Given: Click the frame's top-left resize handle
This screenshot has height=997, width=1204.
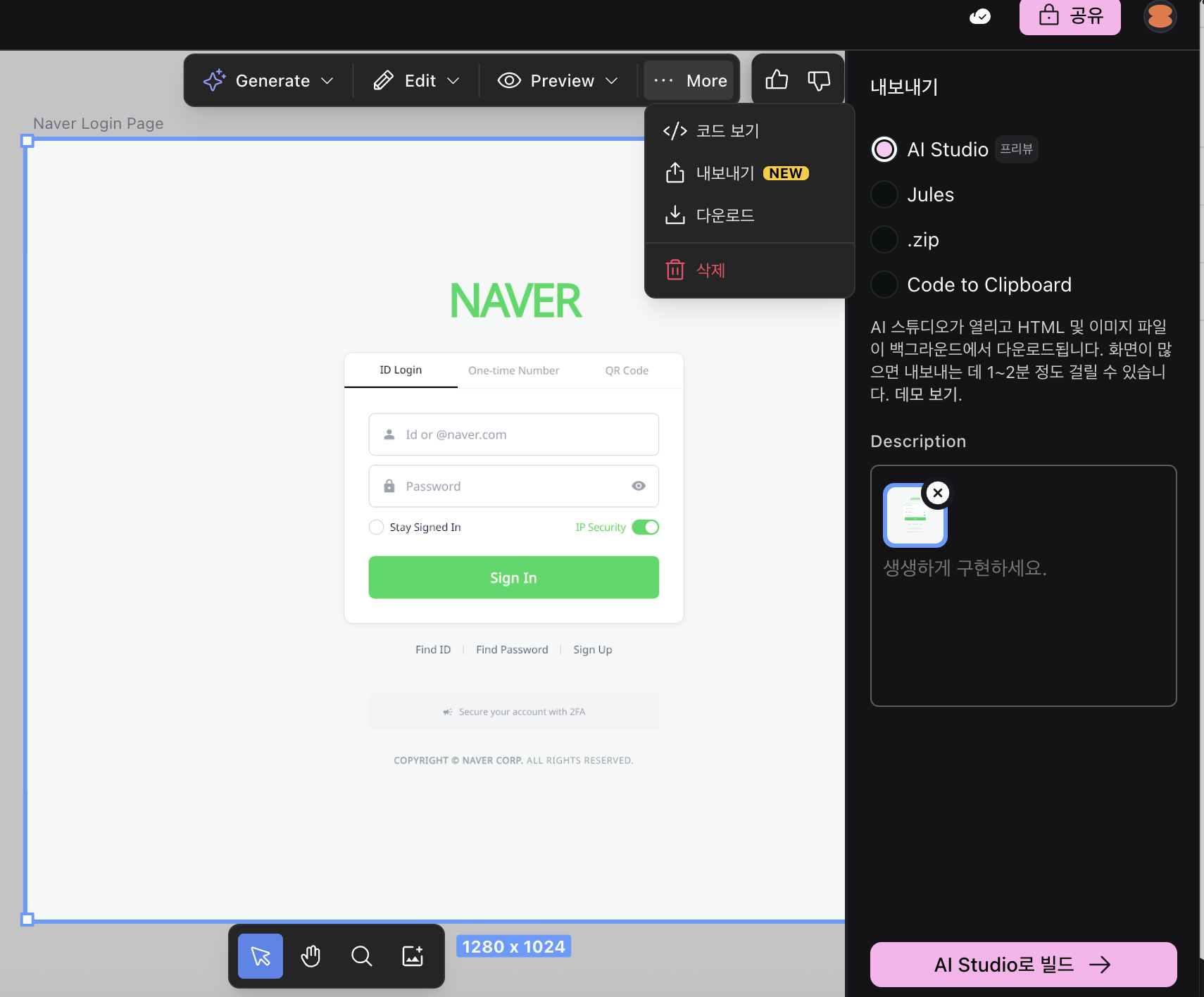Looking at the screenshot, I should pos(27,141).
